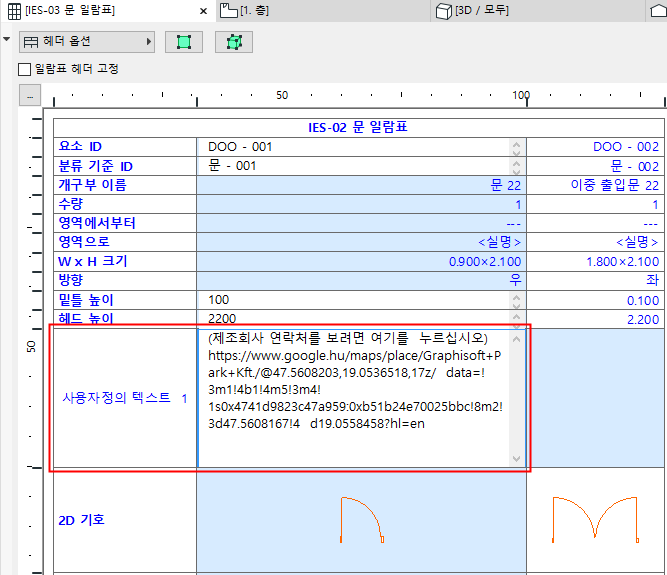Select the 개구부 이름 header cell

[x=125, y=185]
